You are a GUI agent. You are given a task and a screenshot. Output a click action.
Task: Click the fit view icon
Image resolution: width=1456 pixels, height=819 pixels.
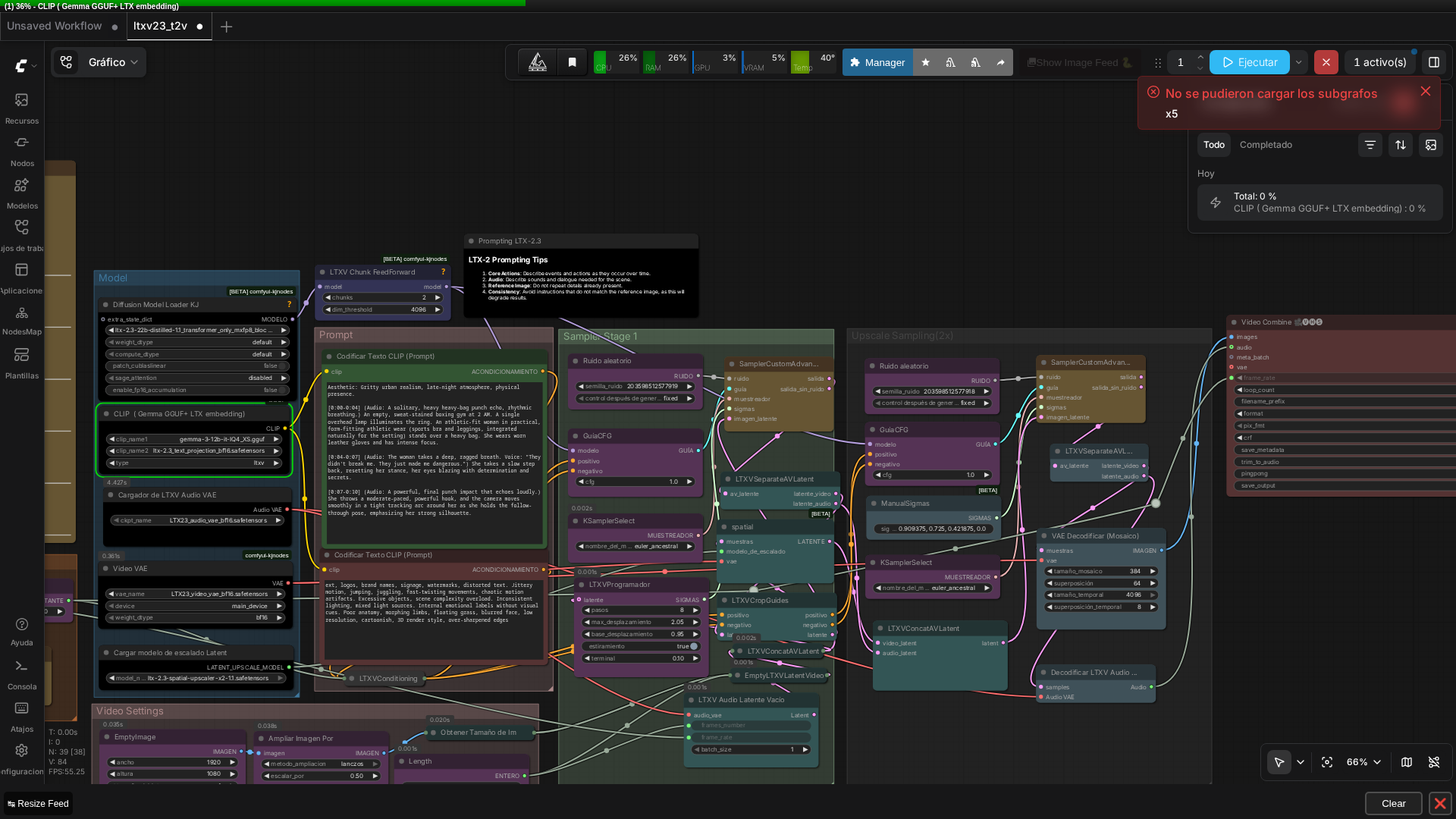1327,762
